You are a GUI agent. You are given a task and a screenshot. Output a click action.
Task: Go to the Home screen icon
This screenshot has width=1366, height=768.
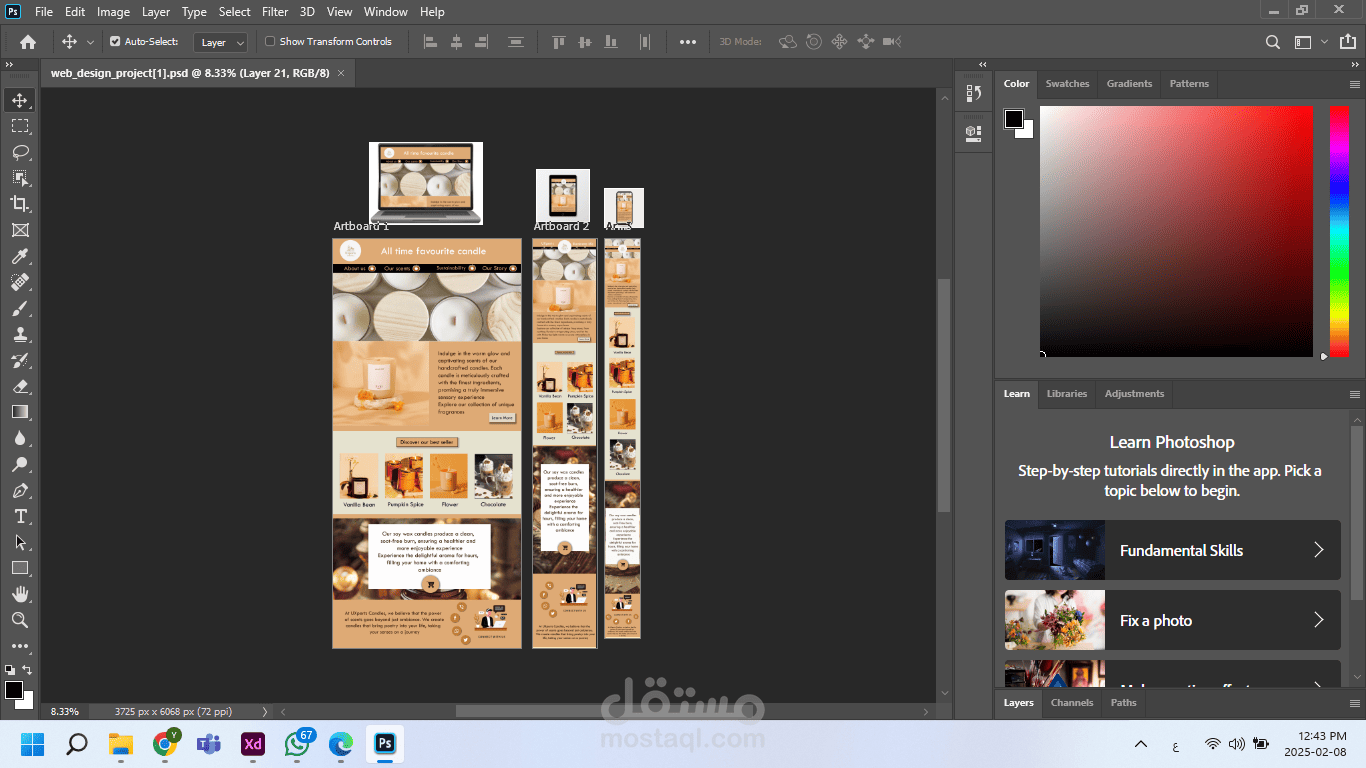coord(28,42)
